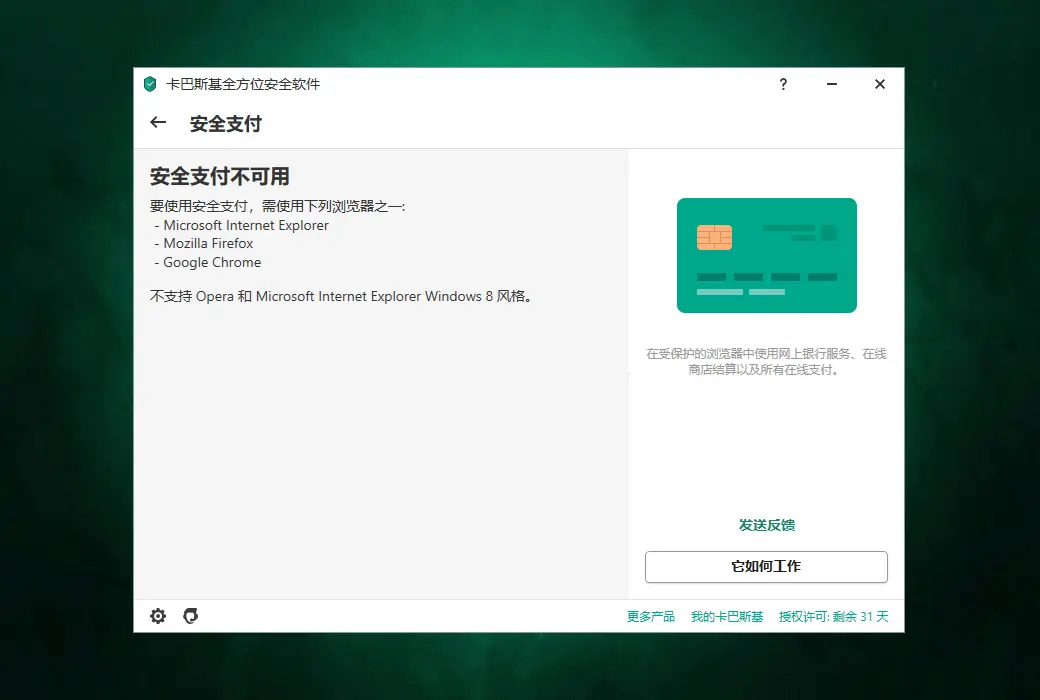
Task: Open the 我的卡巴斯基 link
Action: (727, 616)
